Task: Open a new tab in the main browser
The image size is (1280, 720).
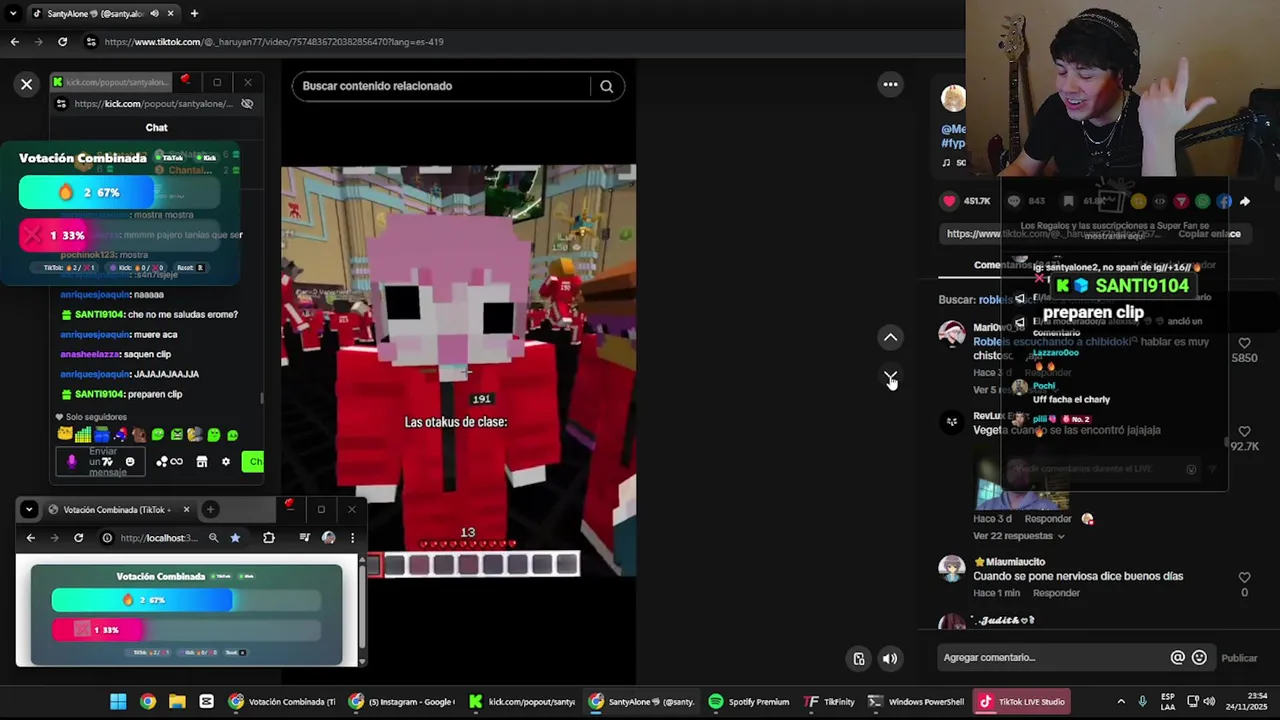Action: (194, 14)
